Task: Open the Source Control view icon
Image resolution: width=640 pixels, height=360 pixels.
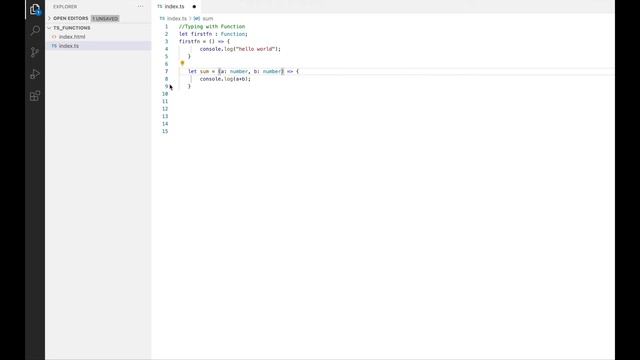Action: tap(35, 52)
